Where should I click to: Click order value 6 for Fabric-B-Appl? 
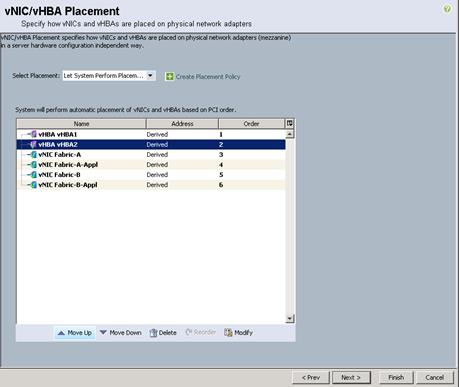pyautogui.click(x=221, y=184)
